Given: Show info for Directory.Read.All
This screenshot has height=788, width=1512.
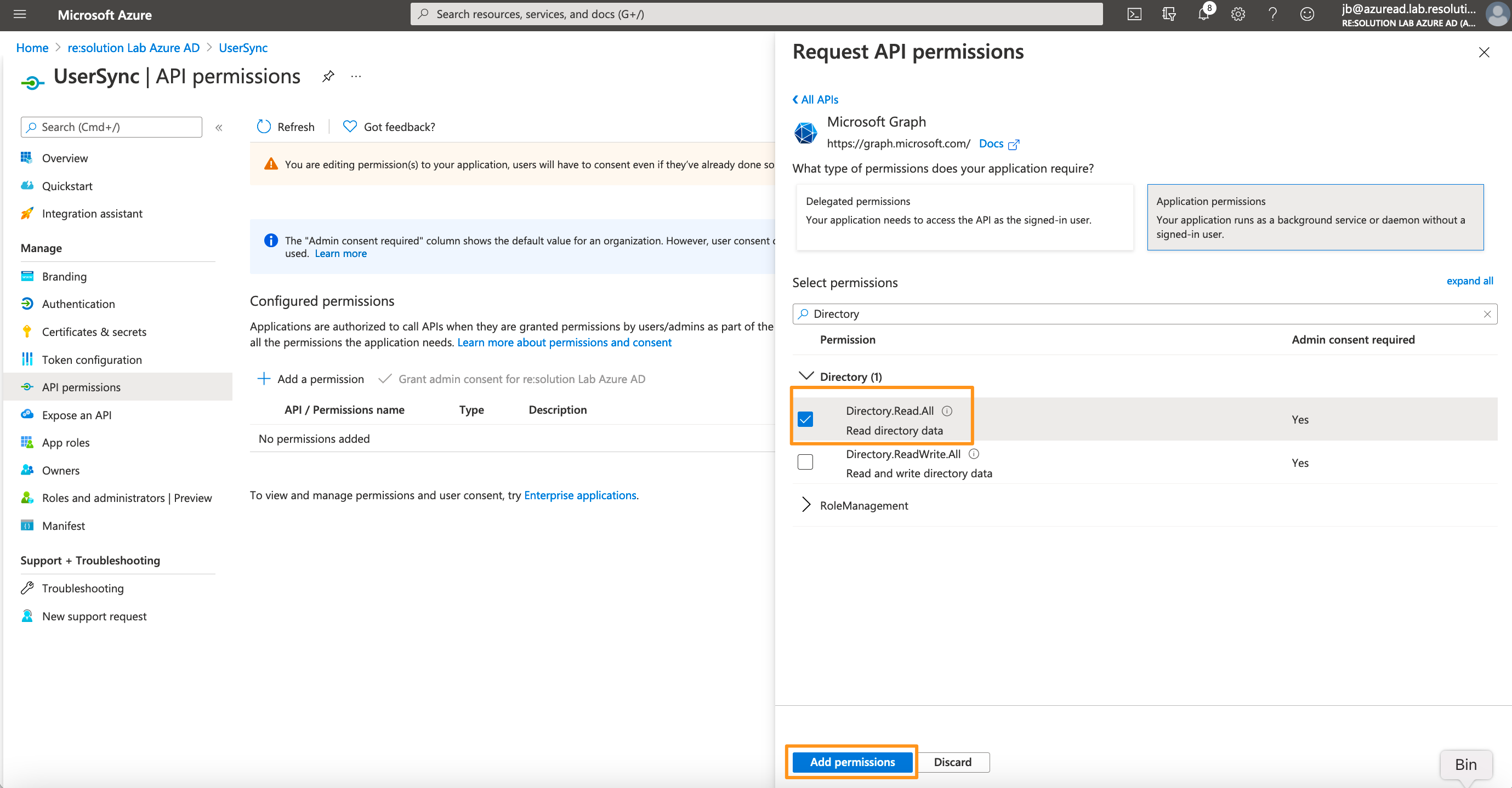Looking at the screenshot, I should [x=947, y=411].
